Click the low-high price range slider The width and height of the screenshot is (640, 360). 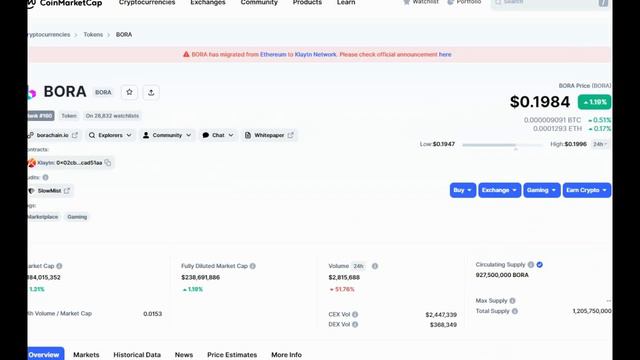(x=502, y=145)
